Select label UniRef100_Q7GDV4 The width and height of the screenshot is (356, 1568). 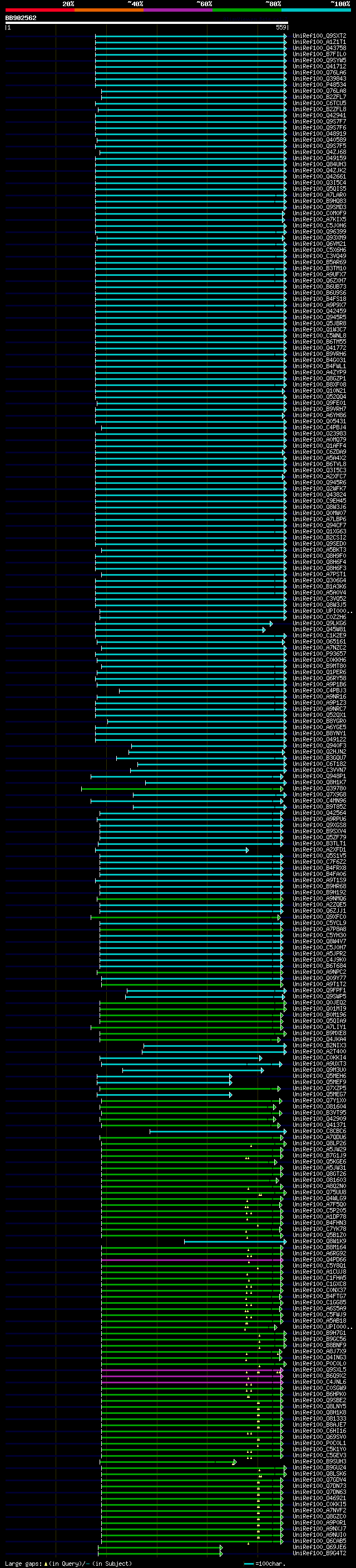tap(319, 1480)
